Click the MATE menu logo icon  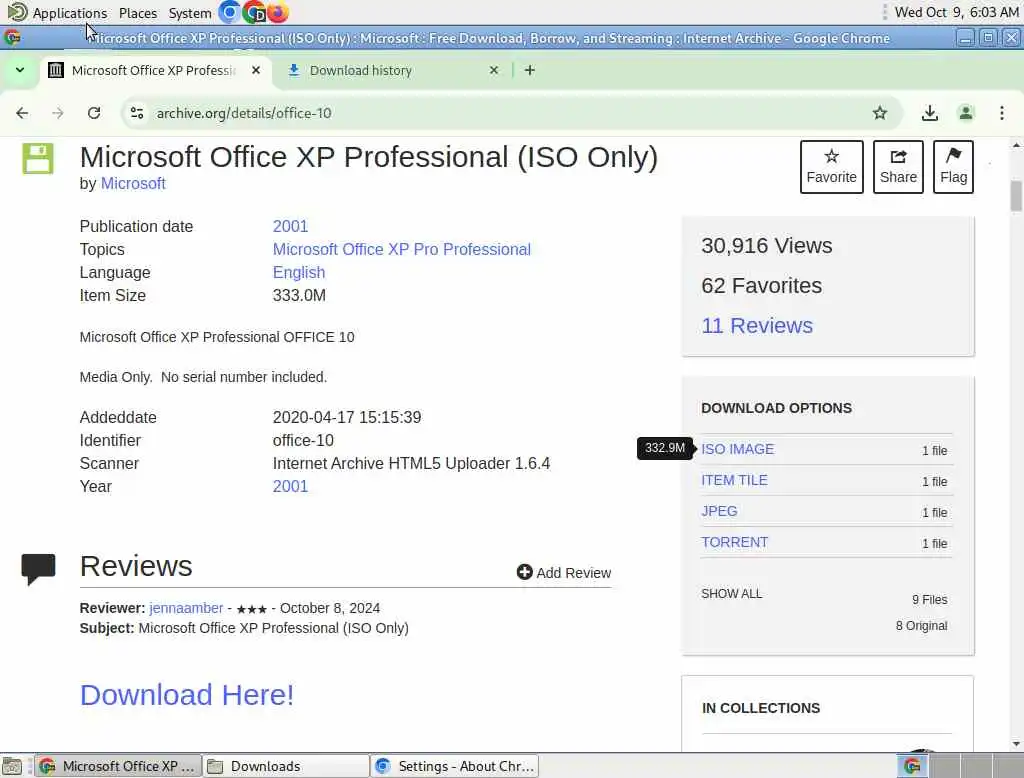click(16, 12)
